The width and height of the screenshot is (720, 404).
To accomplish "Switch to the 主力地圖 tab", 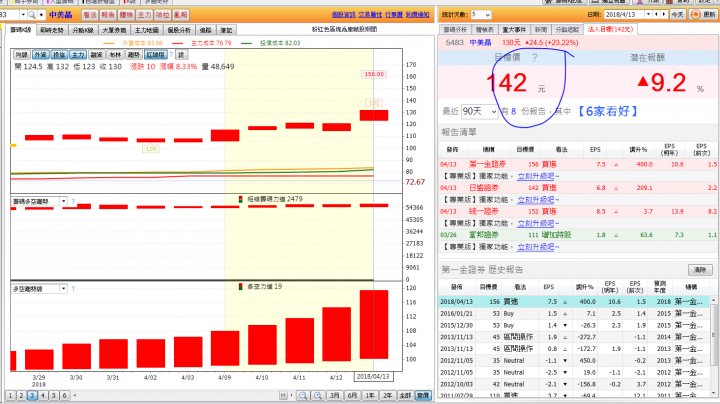I will click(x=146, y=30).
